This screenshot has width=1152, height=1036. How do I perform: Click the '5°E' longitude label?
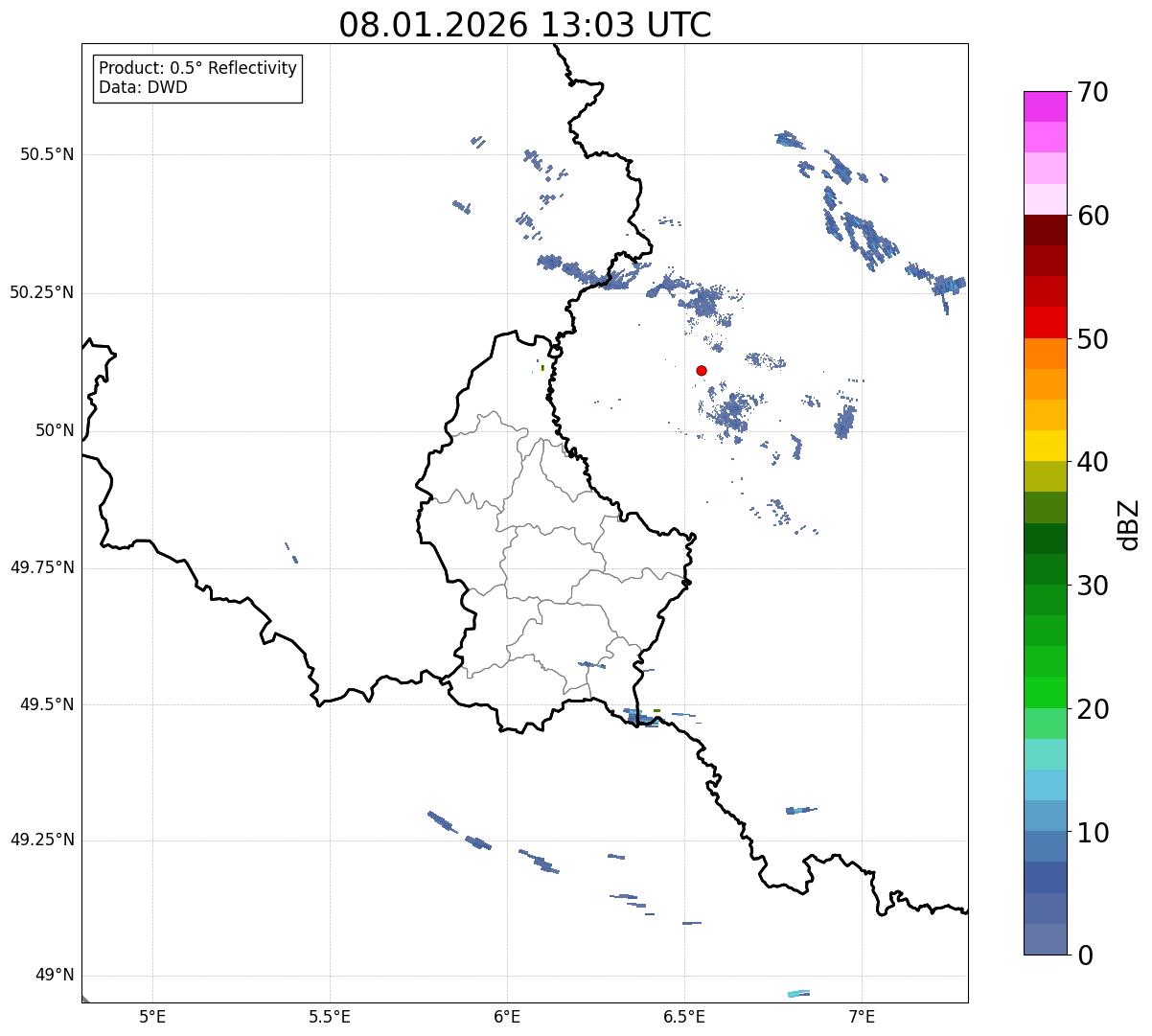pos(152,1016)
